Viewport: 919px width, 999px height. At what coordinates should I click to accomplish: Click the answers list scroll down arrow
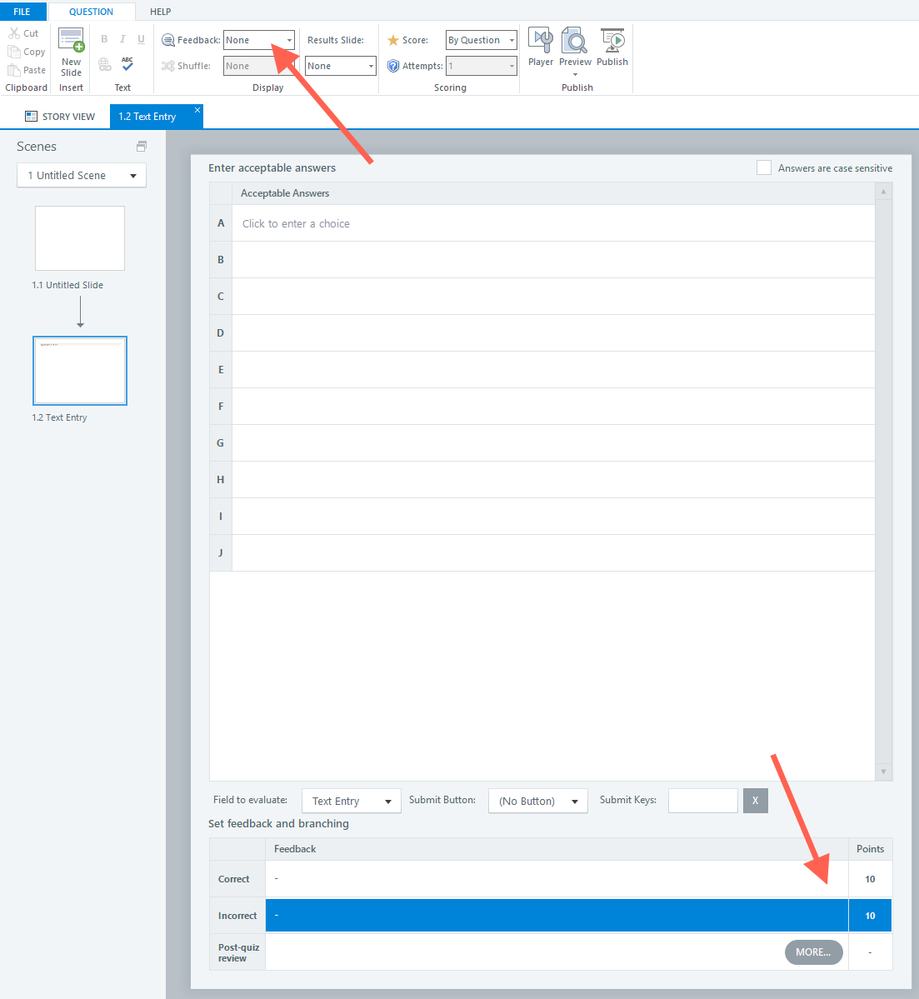(x=883, y=772)
